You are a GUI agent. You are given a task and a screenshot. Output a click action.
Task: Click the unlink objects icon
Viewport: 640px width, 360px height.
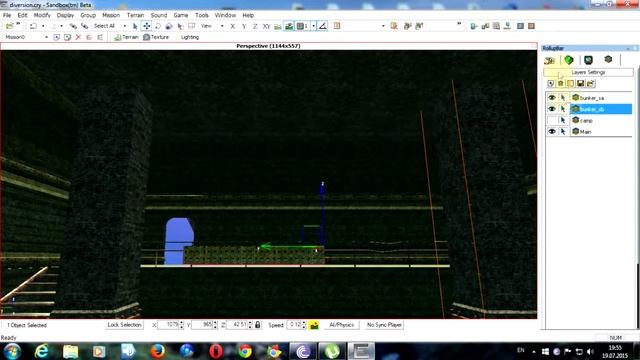tap(84, 26)
